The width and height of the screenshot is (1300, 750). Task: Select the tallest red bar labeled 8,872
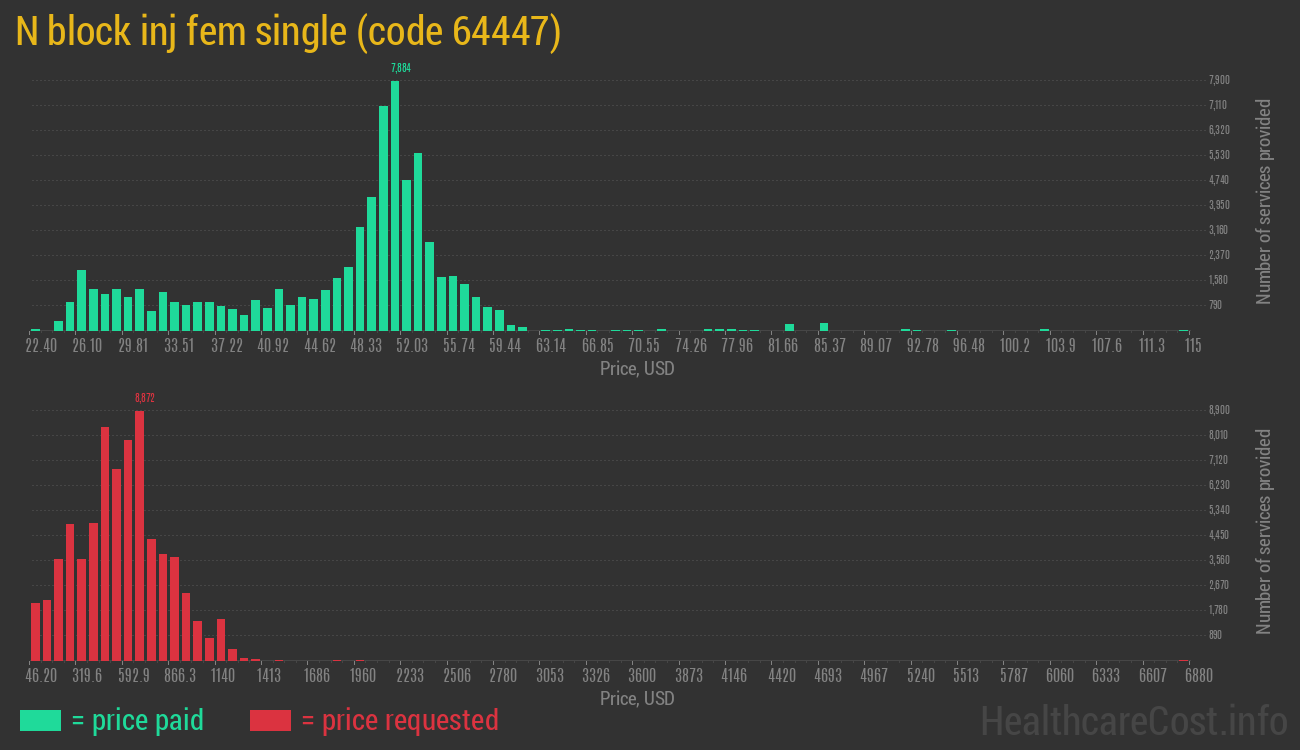tap(139, 535)
